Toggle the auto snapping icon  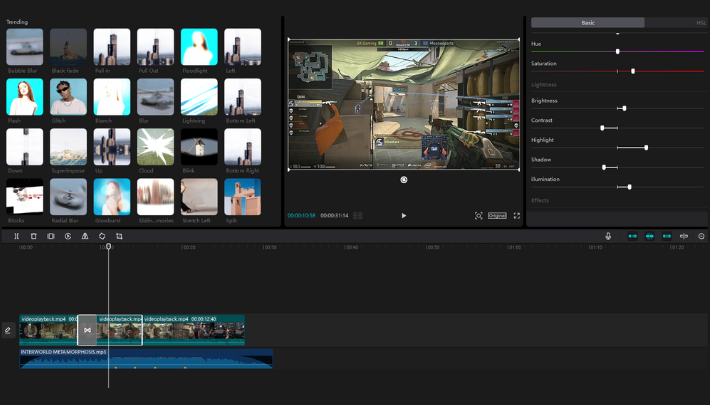(x=650, y=236)
